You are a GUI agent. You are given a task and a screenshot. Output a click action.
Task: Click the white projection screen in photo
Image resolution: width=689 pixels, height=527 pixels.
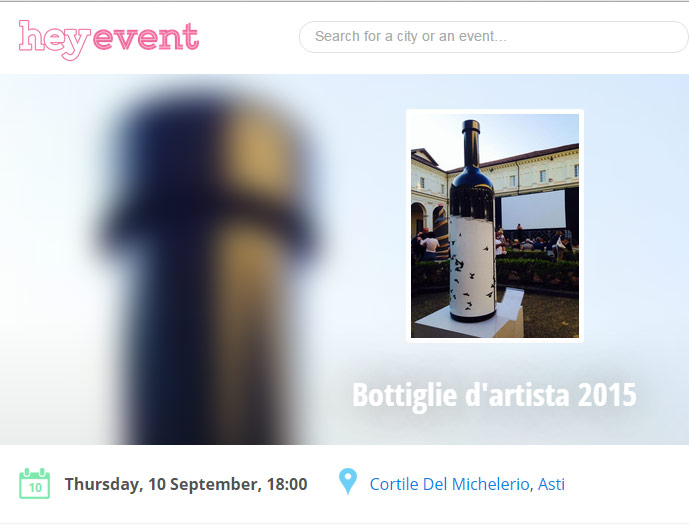(533, 210)
